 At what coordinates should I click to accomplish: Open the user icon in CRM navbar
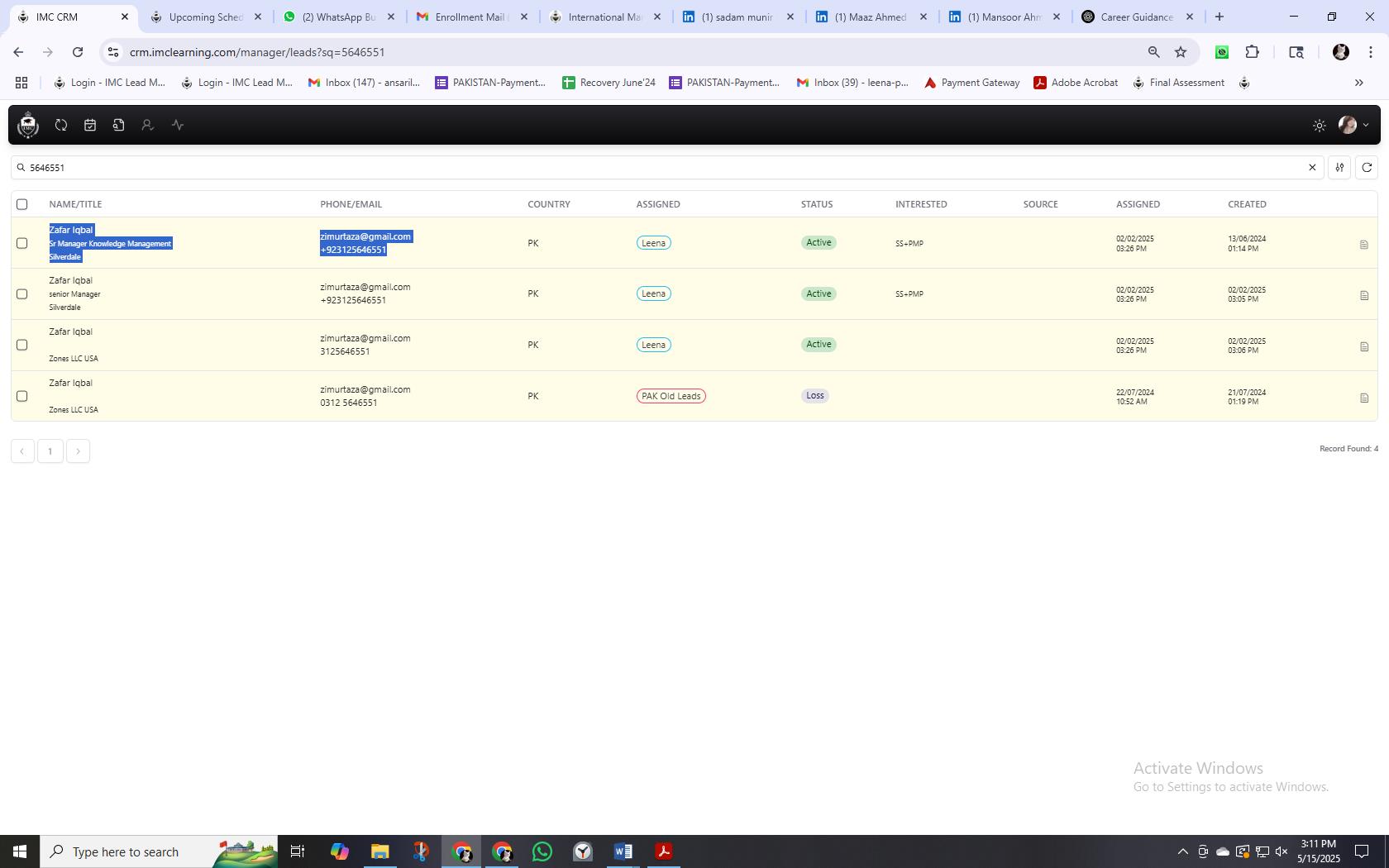pyautogui.click(x=147, y=125)
